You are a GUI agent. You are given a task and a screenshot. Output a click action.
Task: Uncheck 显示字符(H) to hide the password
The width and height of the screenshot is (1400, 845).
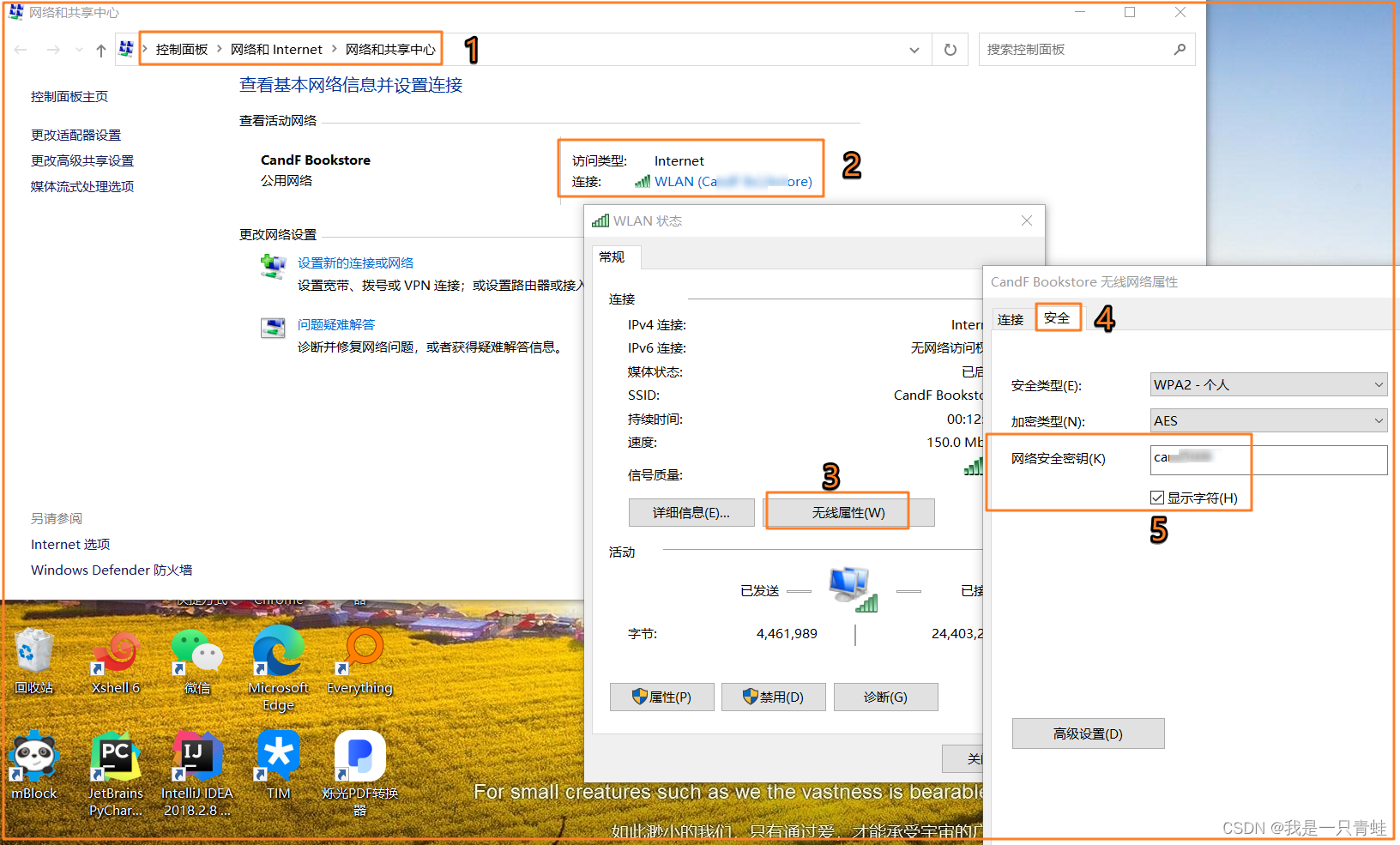tap(1158, 498)
